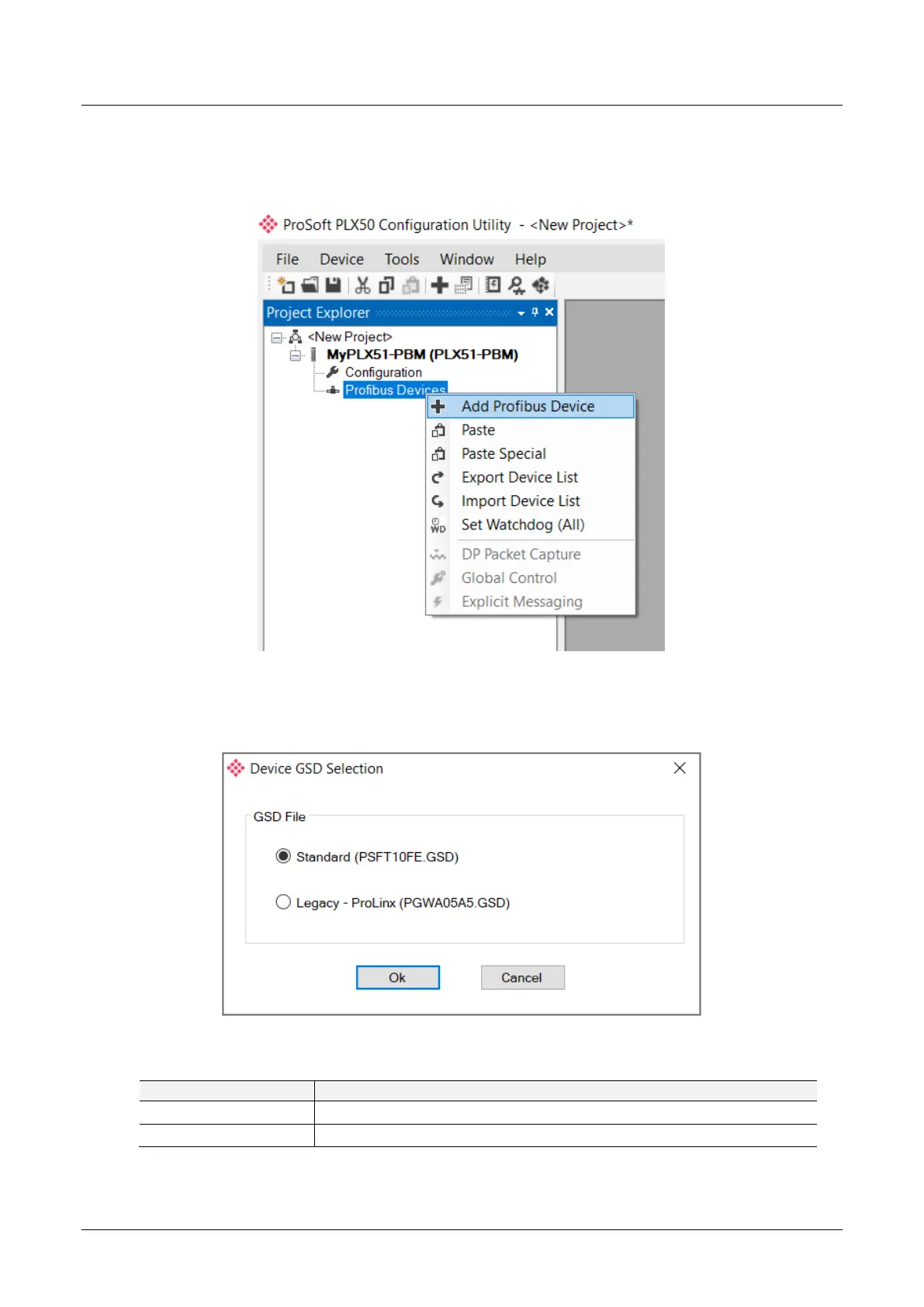Image resolution: width=924 pixels, height=1307 pixels.
Task: Select the <New Project> tree item
Action: click(350, 337)
